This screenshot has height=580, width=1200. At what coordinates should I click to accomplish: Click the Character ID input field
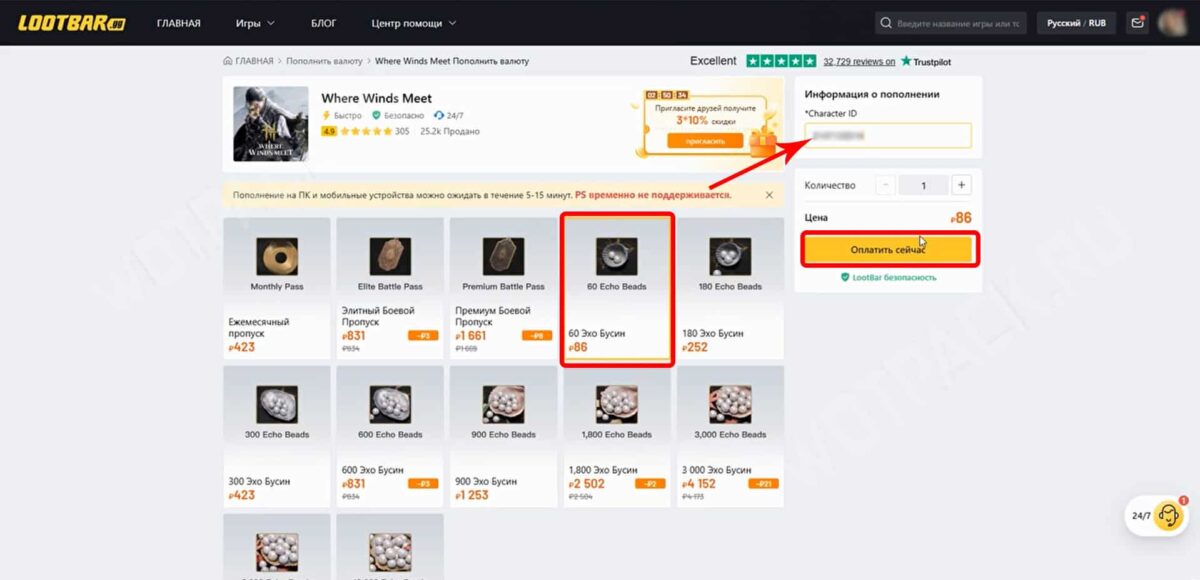point(888,135)
